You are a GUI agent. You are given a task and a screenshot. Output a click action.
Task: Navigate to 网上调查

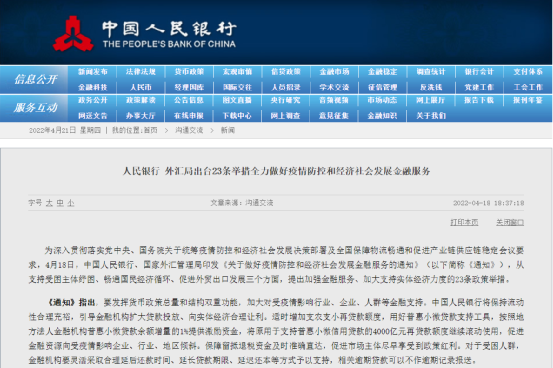click(x=286, y=116)
